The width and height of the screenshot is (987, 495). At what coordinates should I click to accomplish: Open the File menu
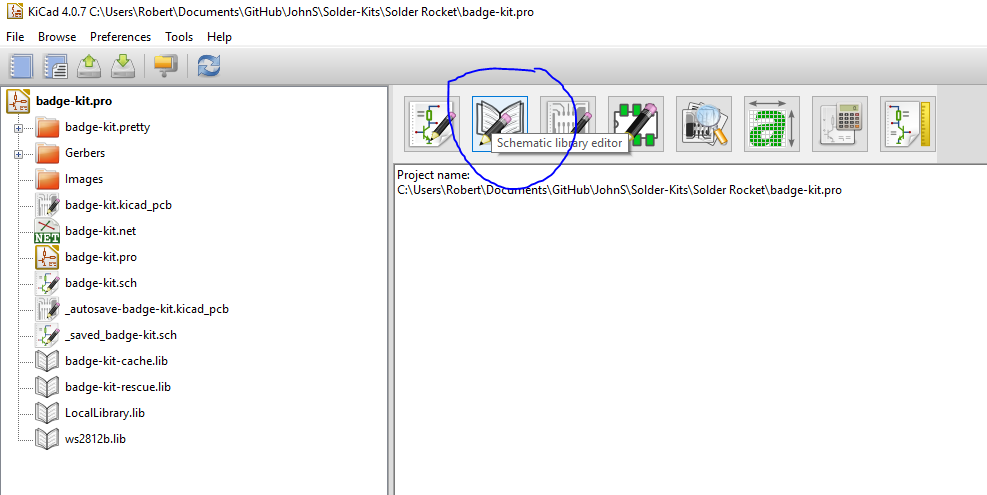click(15, 37)
